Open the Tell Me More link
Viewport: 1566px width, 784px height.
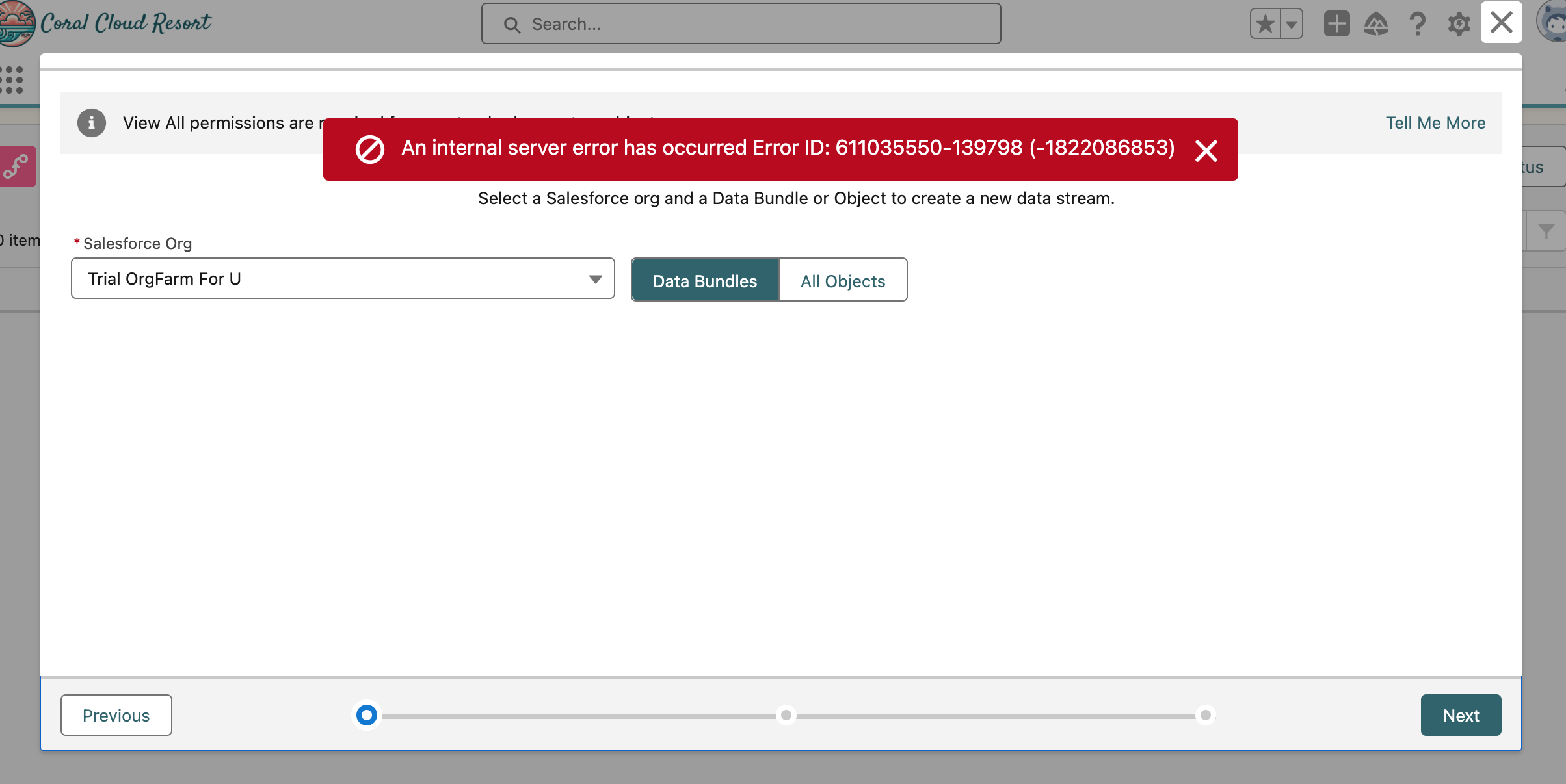(x=1435, y=123)
